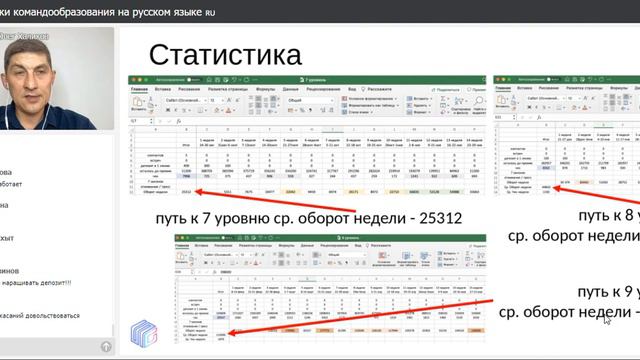640x360 pixels.
Task: Click Примечания button in 7 уровень window
Action: pyautogui.click(x=476, y=90)
